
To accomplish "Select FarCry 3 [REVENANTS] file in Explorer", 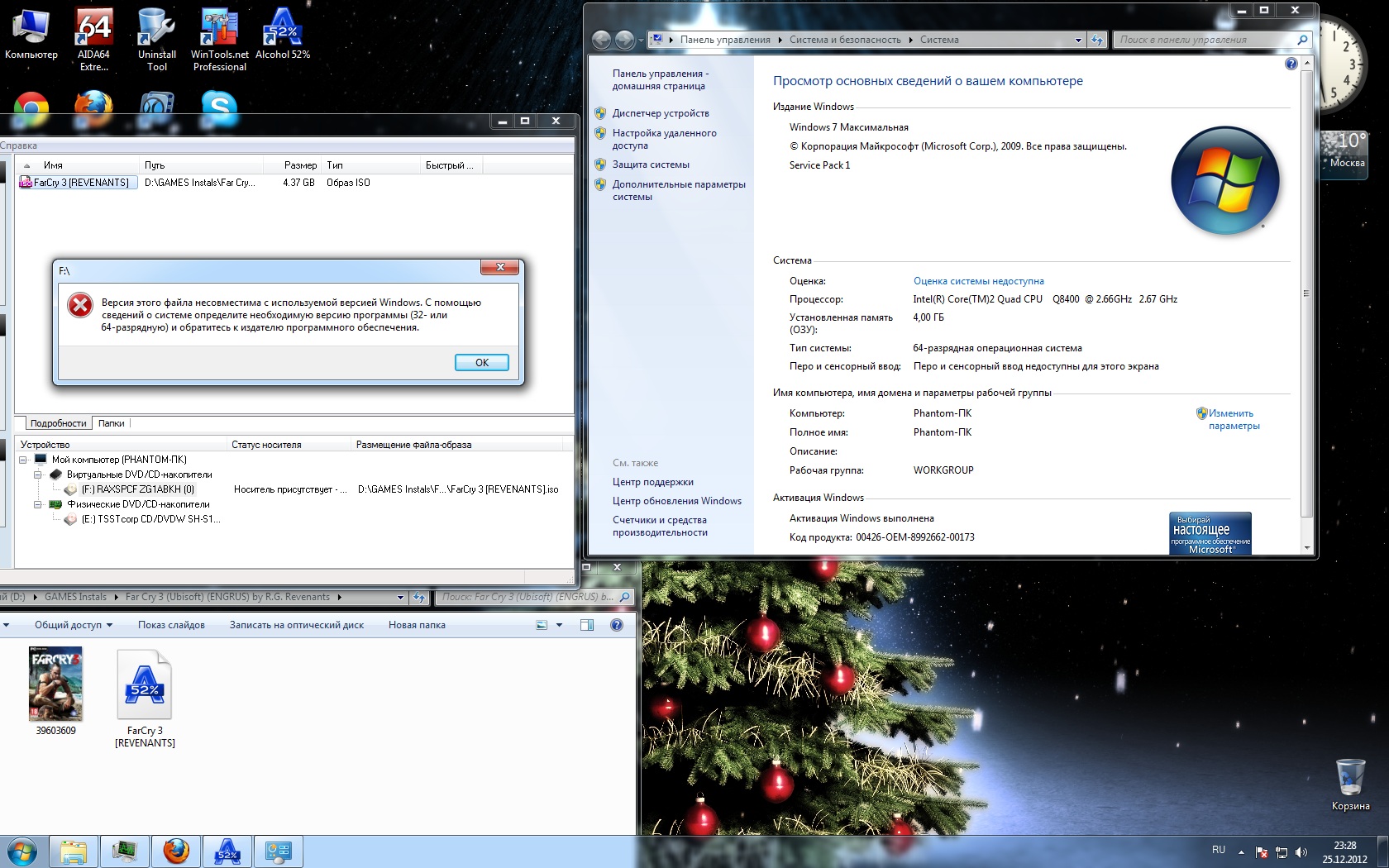I will click(145, 699).
